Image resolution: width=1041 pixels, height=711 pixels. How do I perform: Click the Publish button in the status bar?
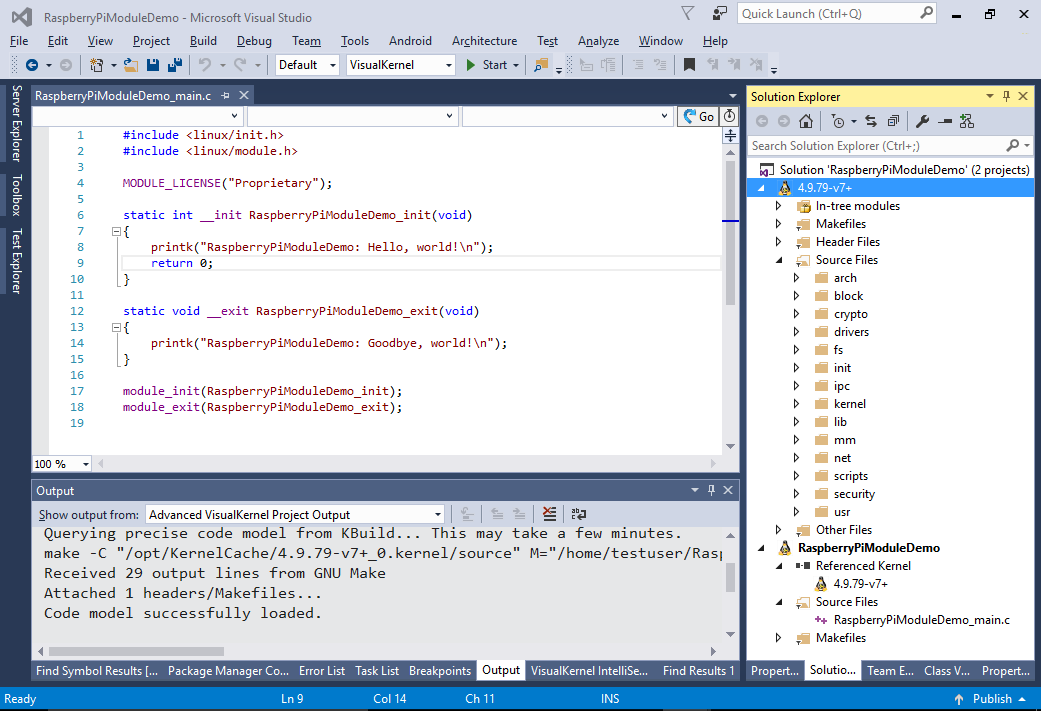989,698
